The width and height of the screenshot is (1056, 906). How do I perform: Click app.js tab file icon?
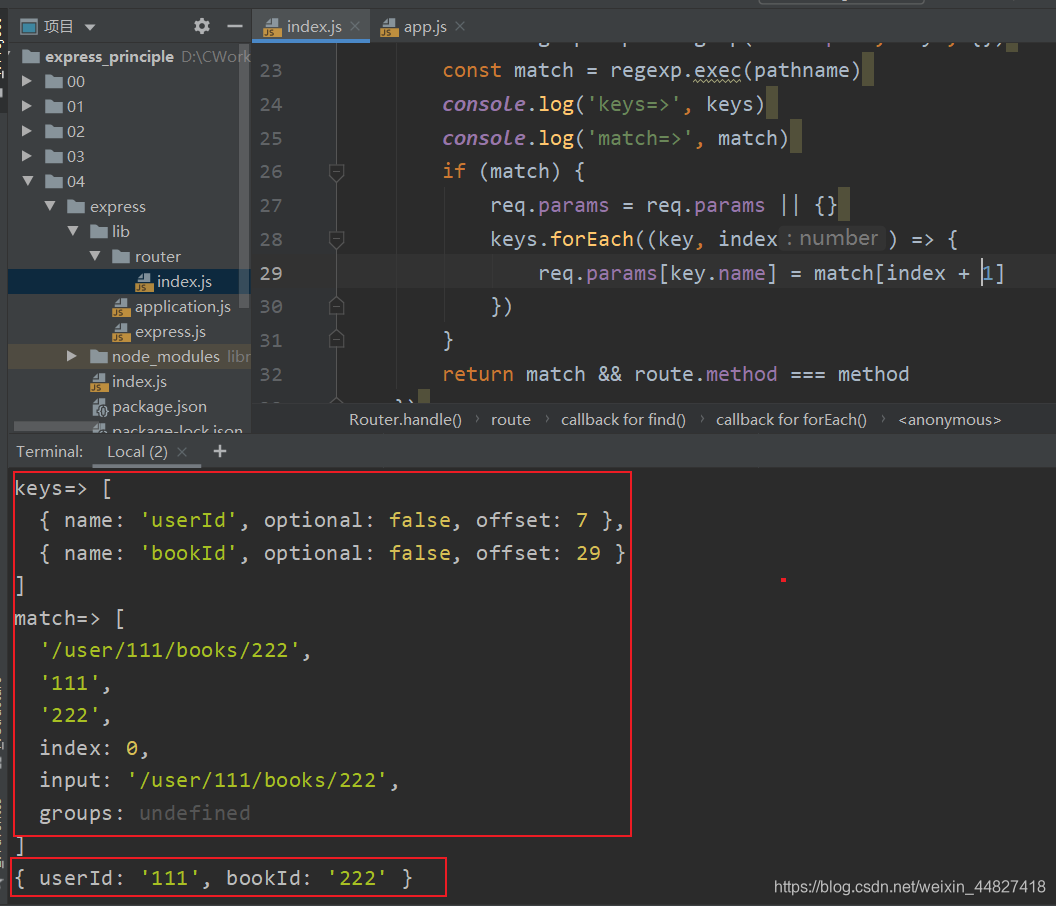pyautogui.click(x=389, y=27)
